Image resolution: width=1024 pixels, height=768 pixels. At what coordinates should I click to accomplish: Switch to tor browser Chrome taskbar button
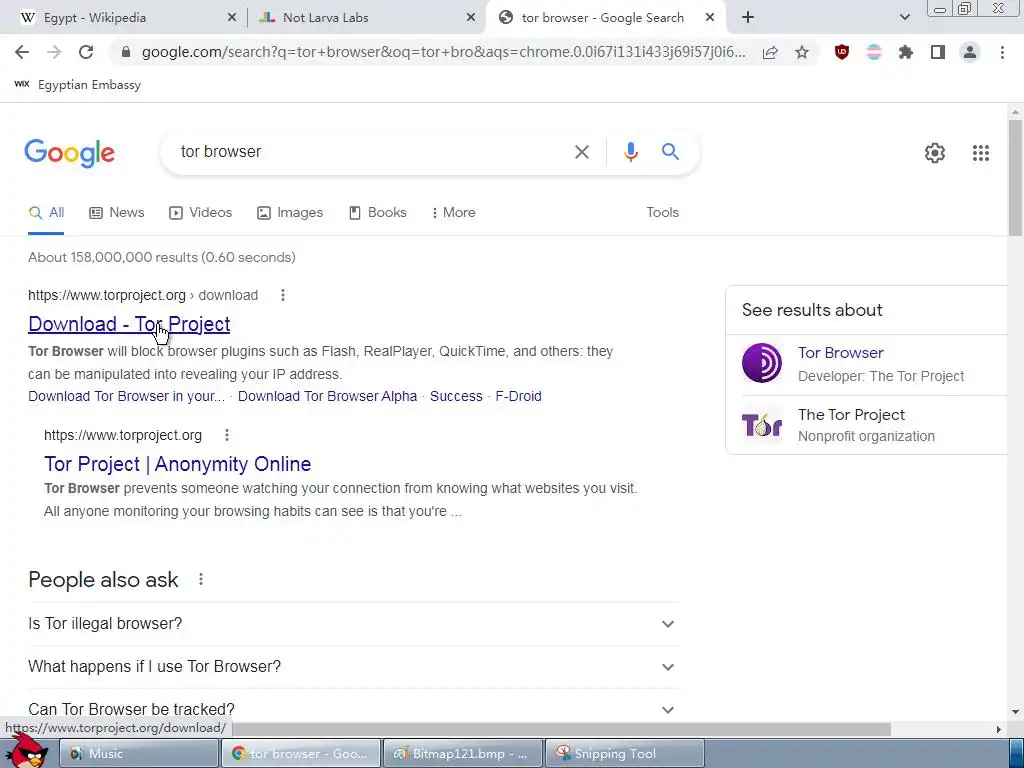pos(301,754)
